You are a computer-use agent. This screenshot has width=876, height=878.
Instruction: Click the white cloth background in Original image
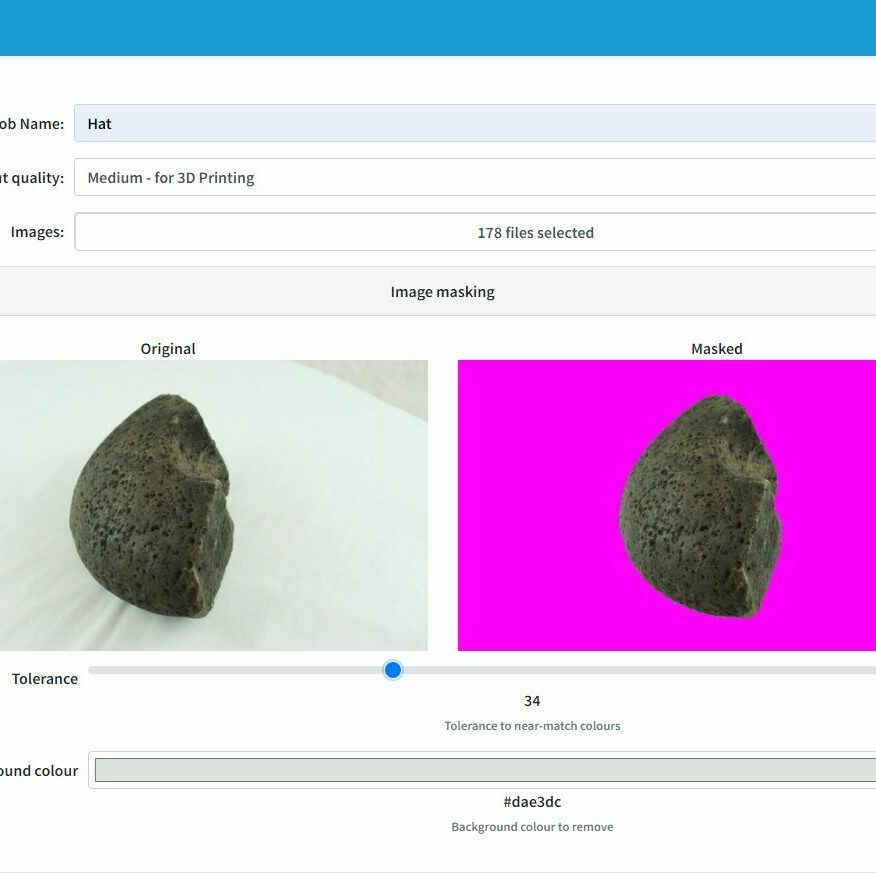pos(340,560)
